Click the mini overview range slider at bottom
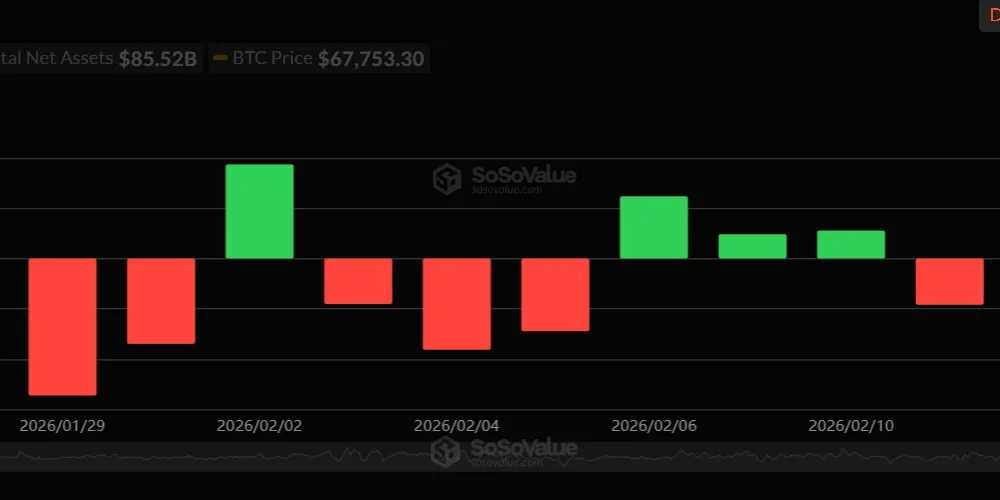The height and width of the screenshot is (500, 1000). (500, 455)
